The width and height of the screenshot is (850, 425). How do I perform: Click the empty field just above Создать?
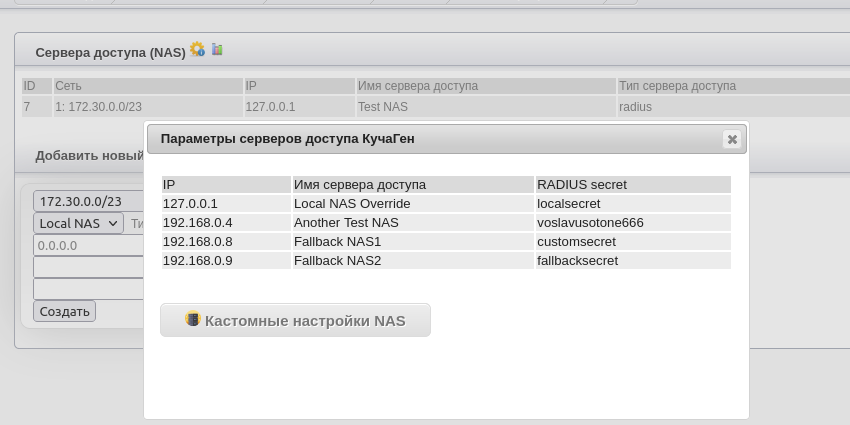point(88,289)
